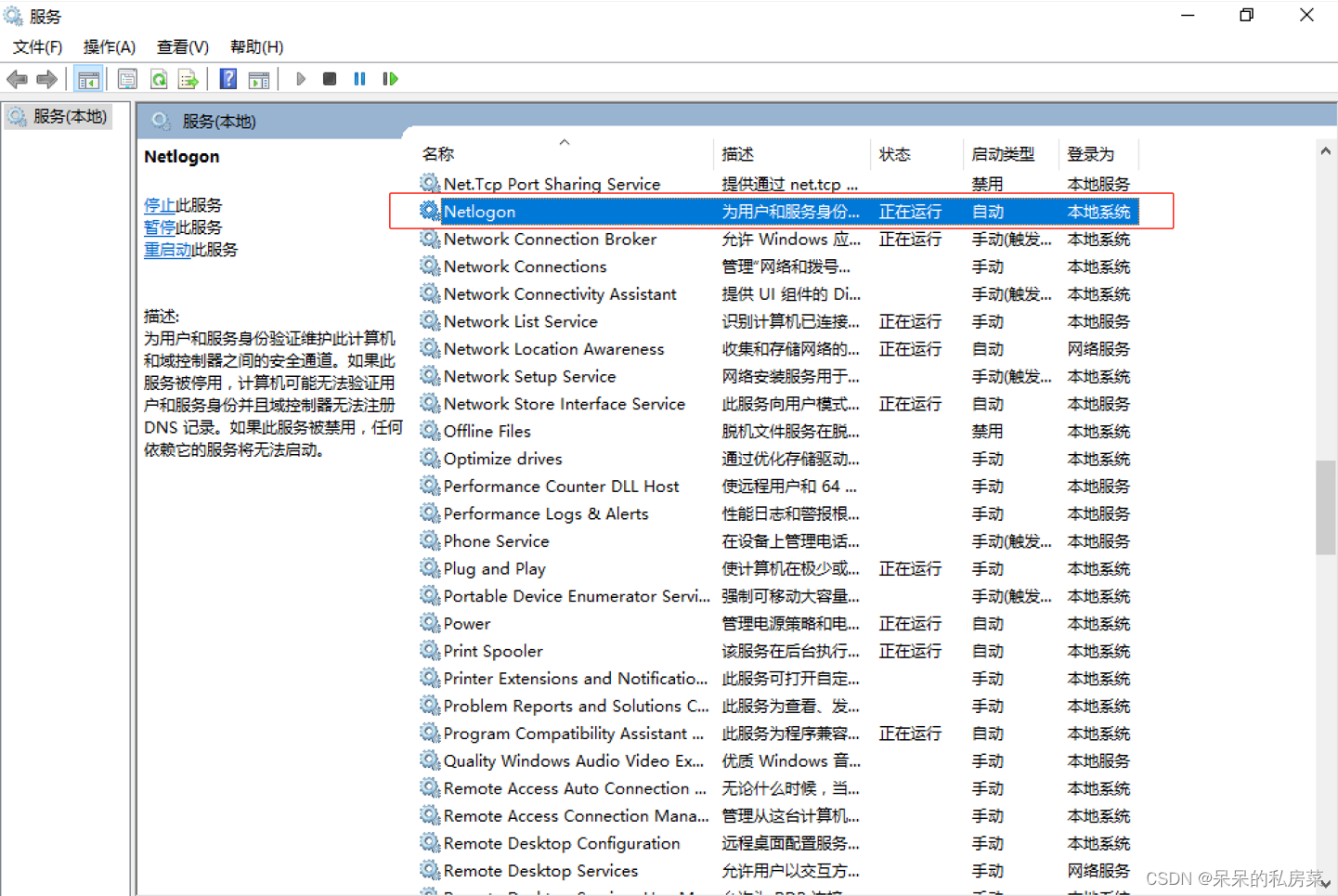1338x896 pixels.
Task: Click the gear icon beside Print Spooler
Action: tap(429, 650)
